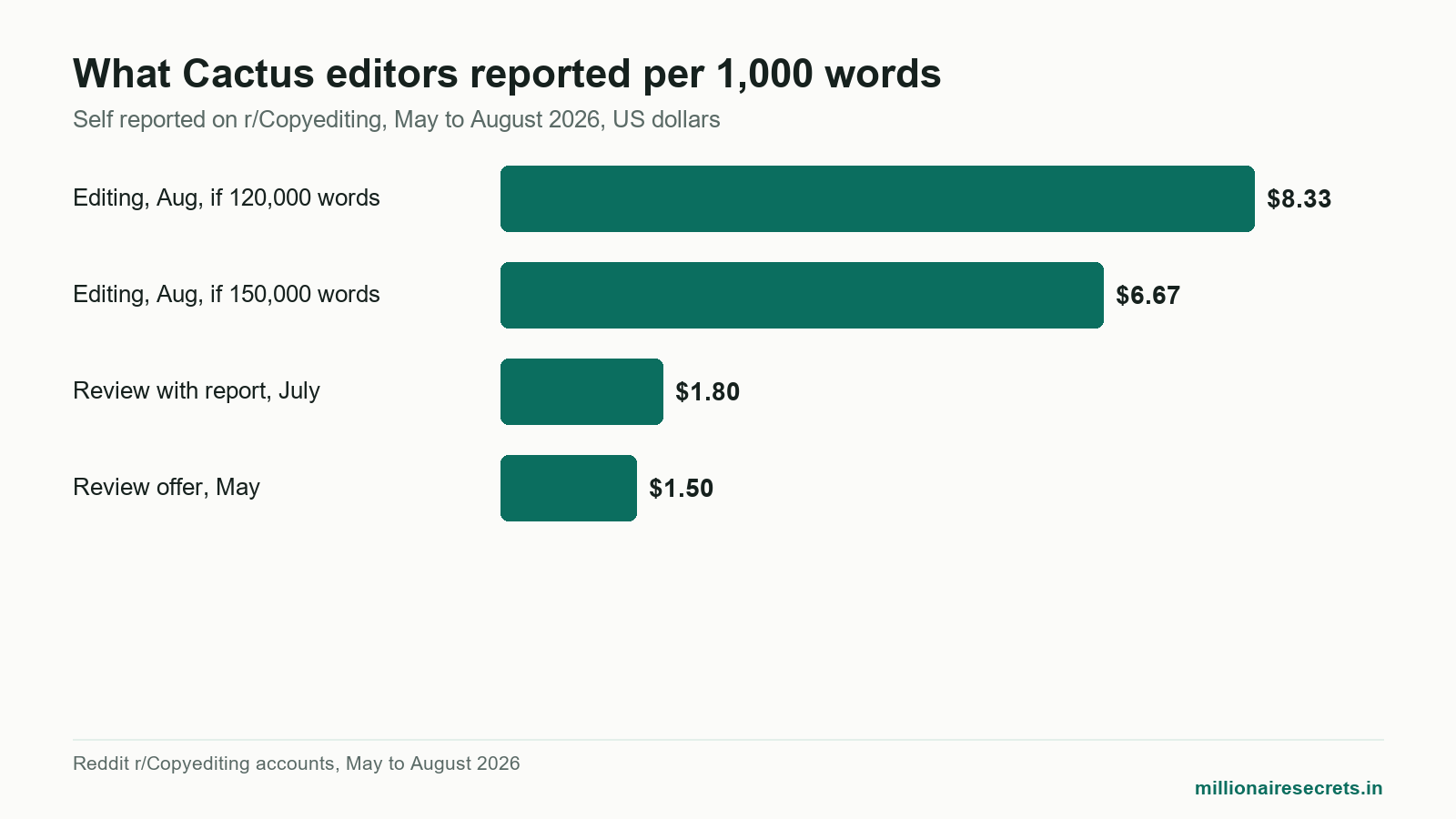Image resolution: width=1456 pixels, height=819 pixels.
Task: Click the $6.67 value label
Action: (x=1148, y=296)
